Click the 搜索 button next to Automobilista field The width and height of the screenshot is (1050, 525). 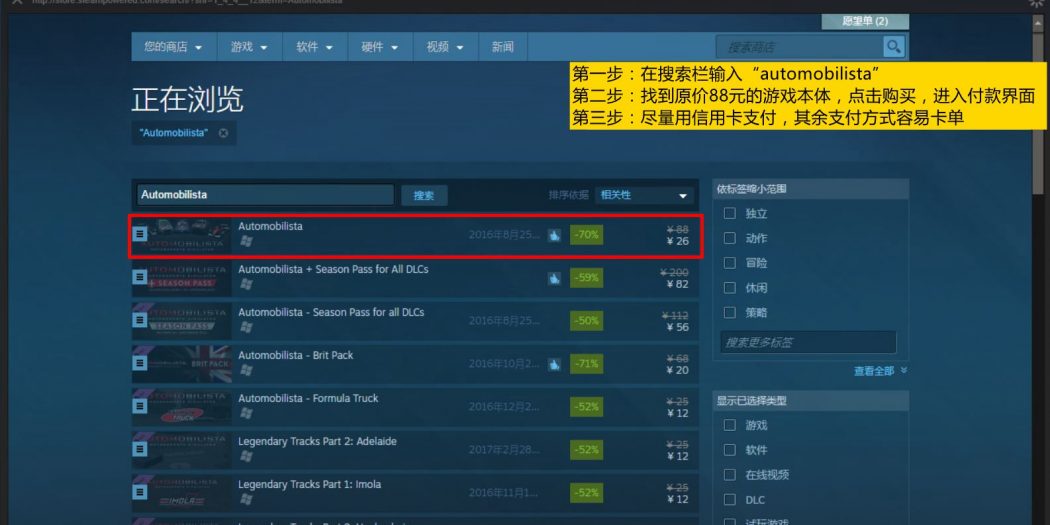(x=424, y=196)
